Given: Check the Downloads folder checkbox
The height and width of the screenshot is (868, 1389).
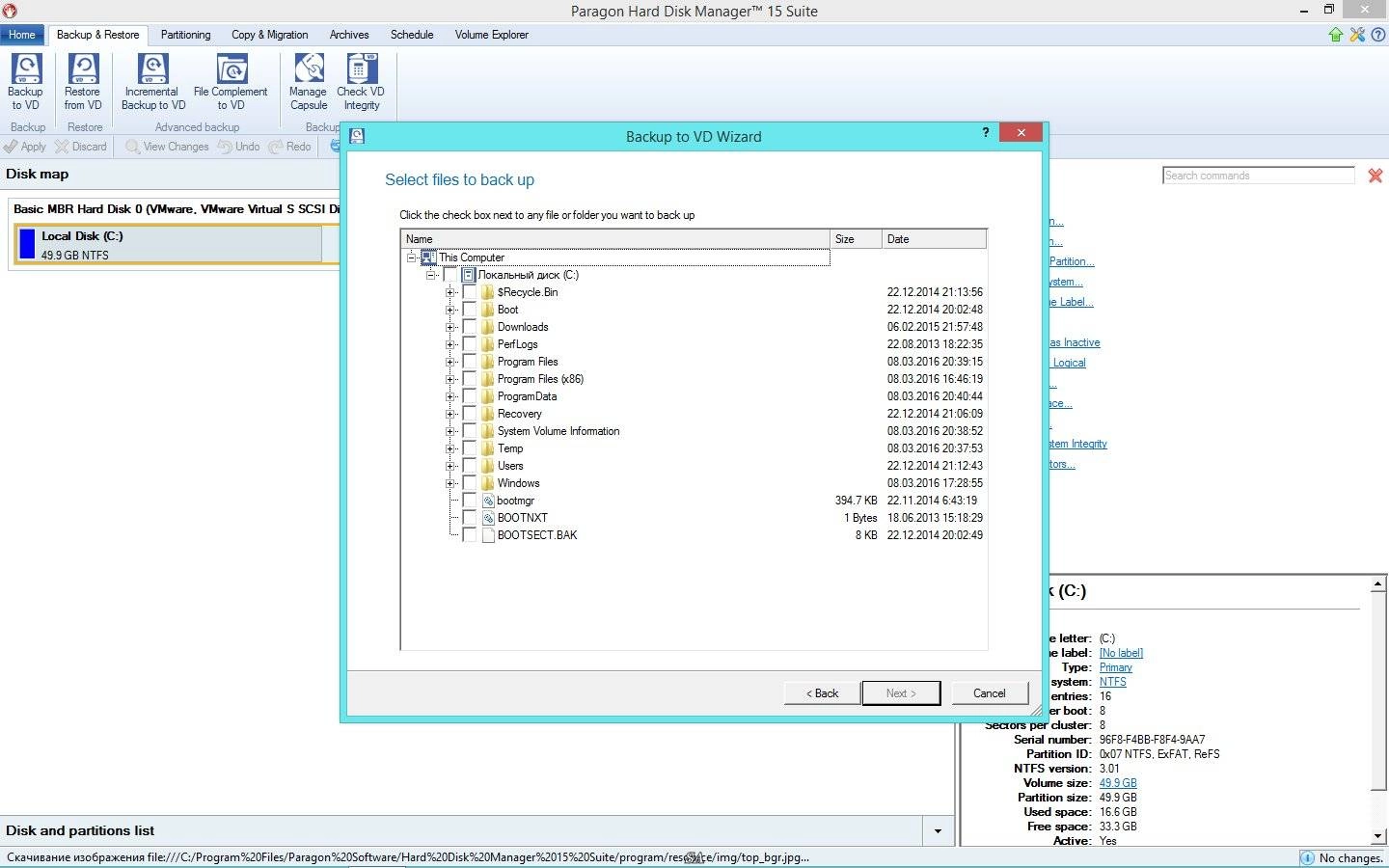Looking at the screenshot, I should click(x=470, y=327).
